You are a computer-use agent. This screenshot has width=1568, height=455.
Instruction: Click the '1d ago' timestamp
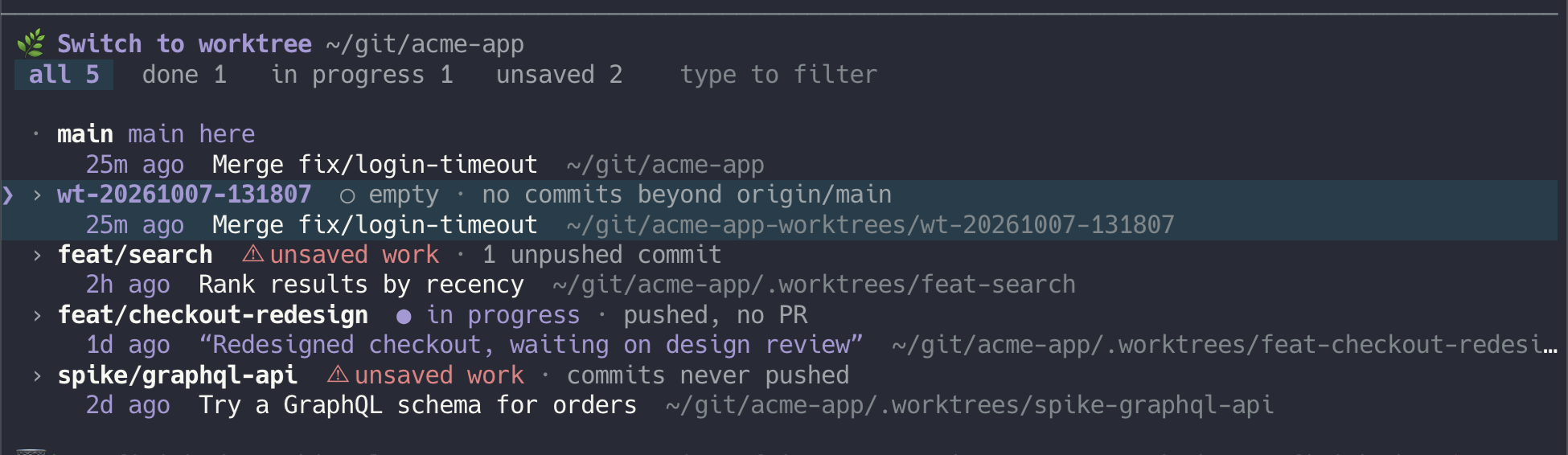128,345
